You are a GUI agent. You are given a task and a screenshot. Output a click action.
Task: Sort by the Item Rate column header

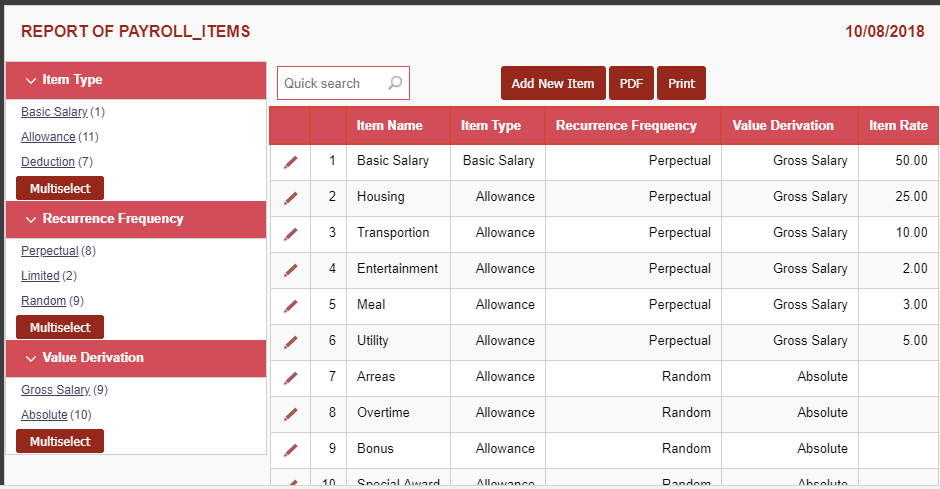coord(897,126)
